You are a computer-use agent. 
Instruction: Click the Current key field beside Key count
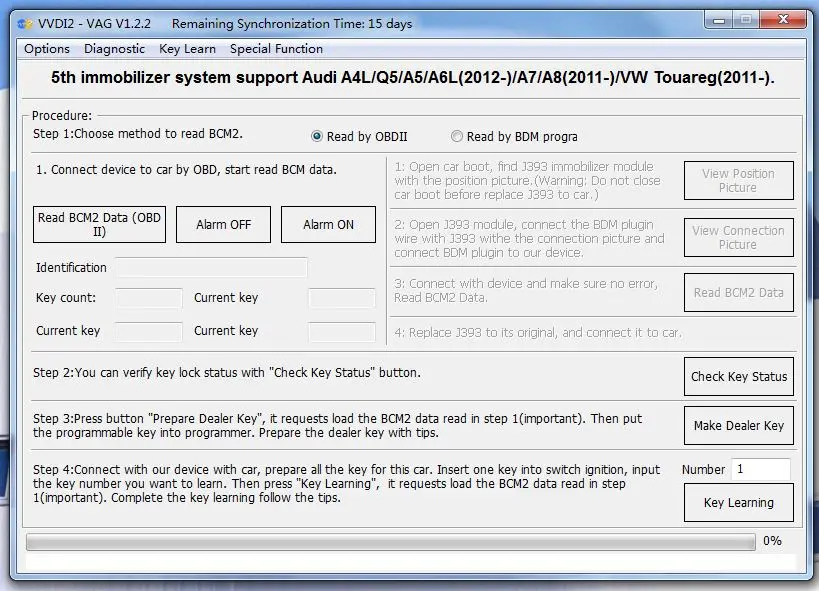342,298
